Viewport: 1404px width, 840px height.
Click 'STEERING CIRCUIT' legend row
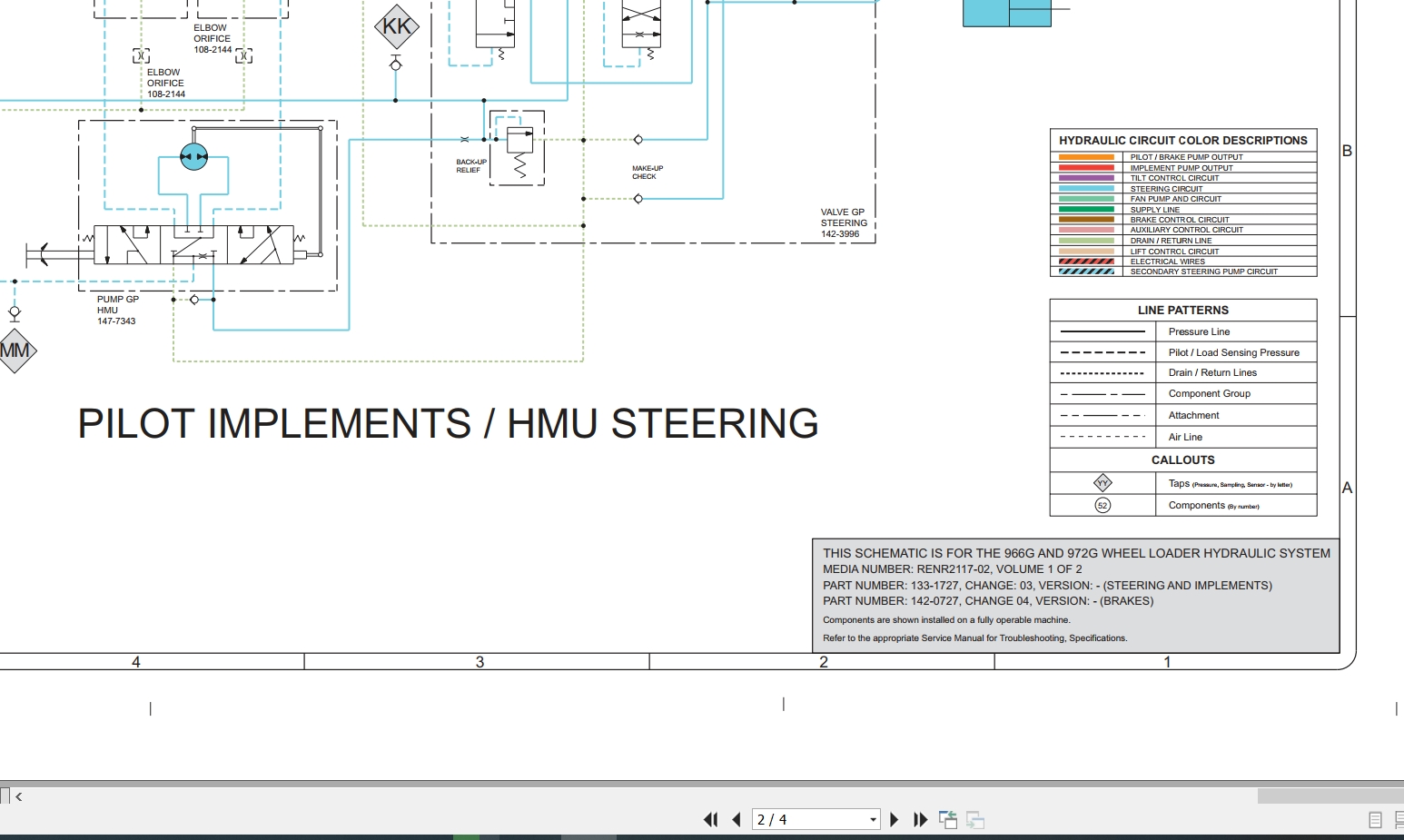(x=1182, y=189)
